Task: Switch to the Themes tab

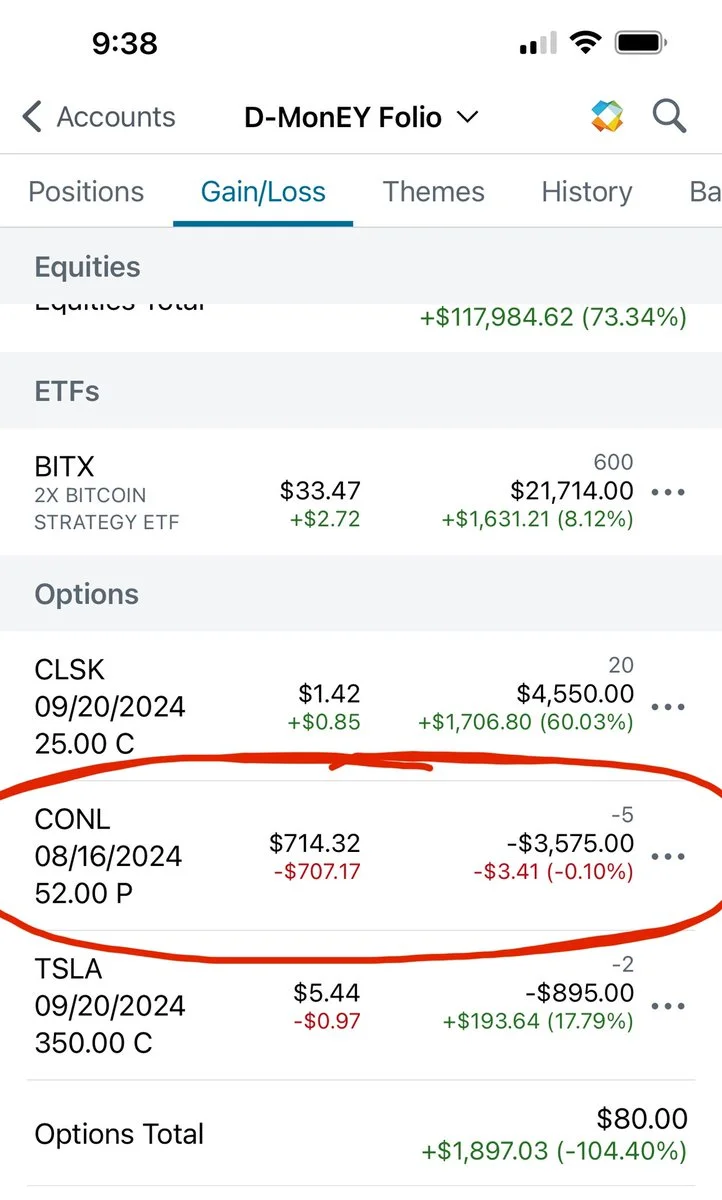Action: [433, 192]
